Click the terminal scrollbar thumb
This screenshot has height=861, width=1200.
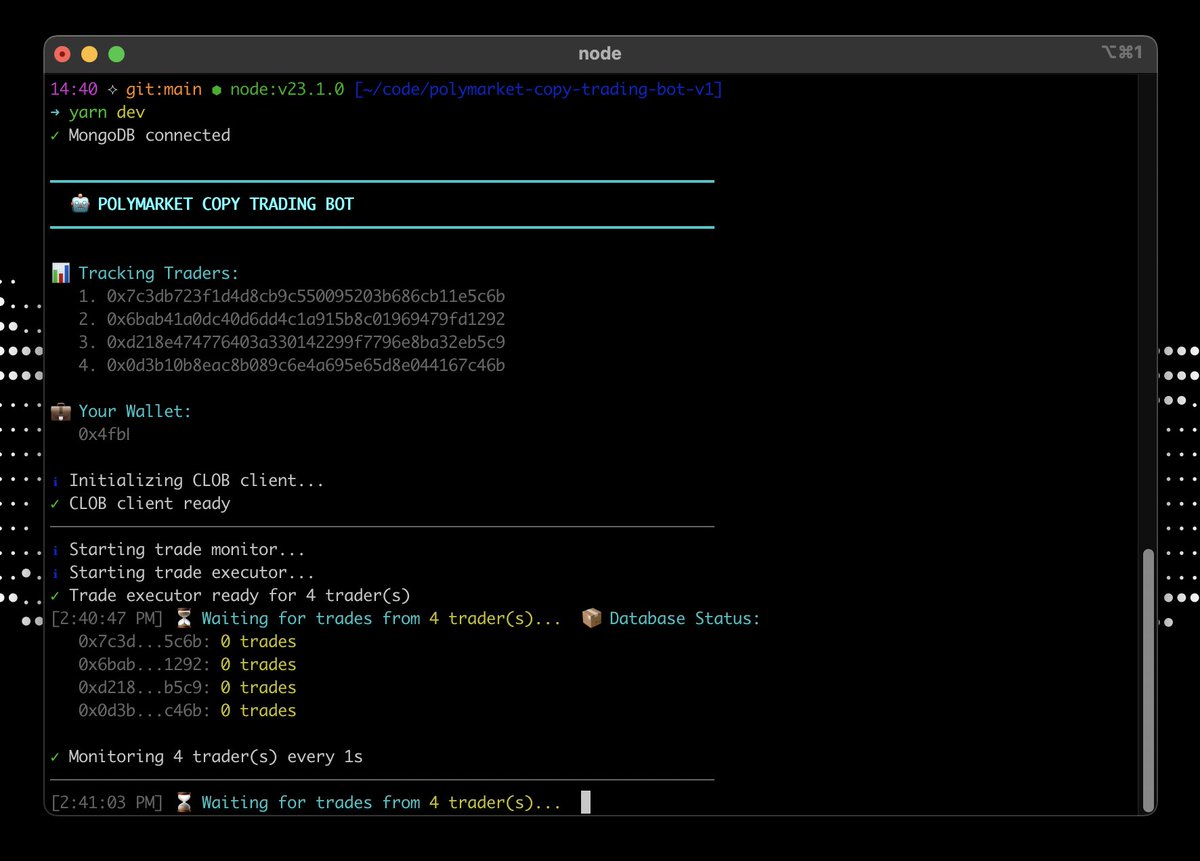(x=1148, y=680)
